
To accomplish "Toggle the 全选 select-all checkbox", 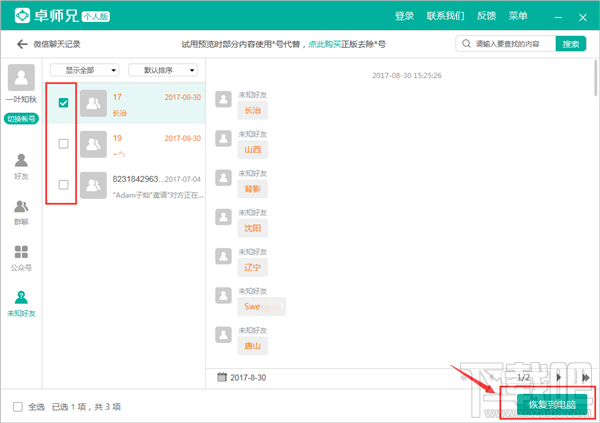I will point(18,407).
